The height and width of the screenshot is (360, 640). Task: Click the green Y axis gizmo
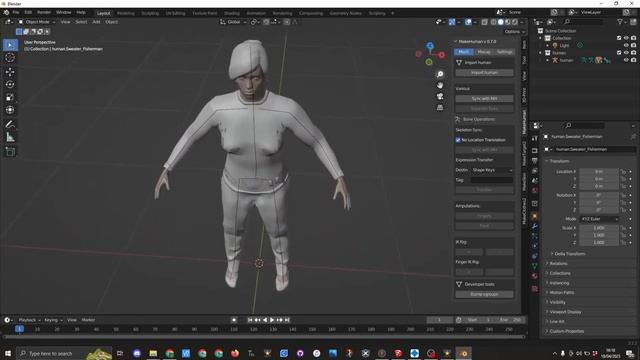click(429, 62)
